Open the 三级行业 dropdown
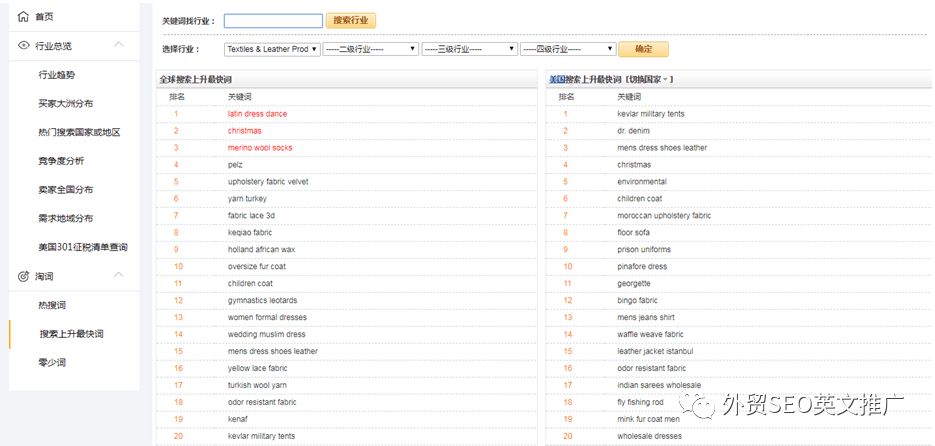The width and height of the screenshot is (935, 446). (469, 49)
